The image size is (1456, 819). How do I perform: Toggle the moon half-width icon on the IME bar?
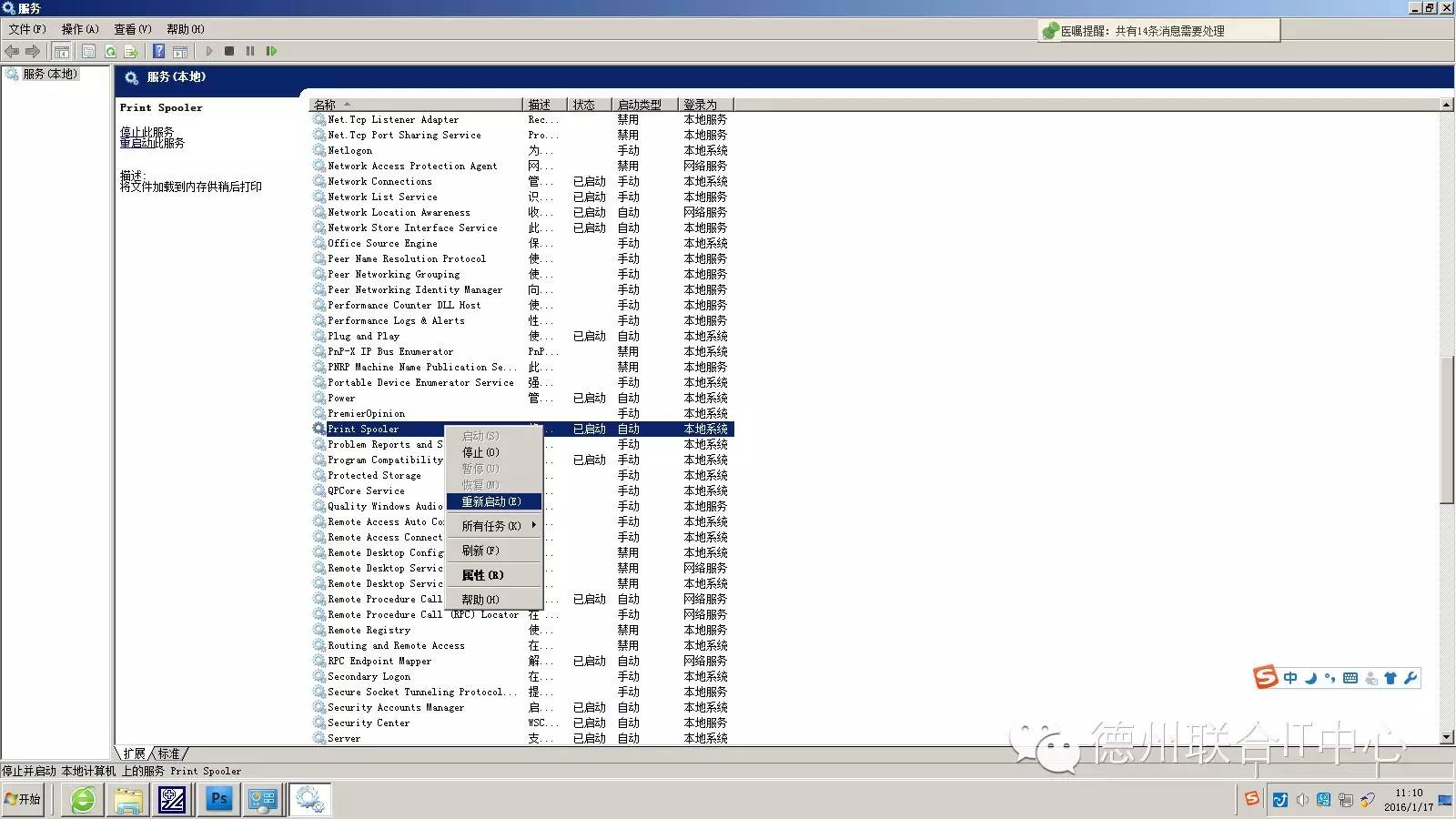click(1310, 678)
